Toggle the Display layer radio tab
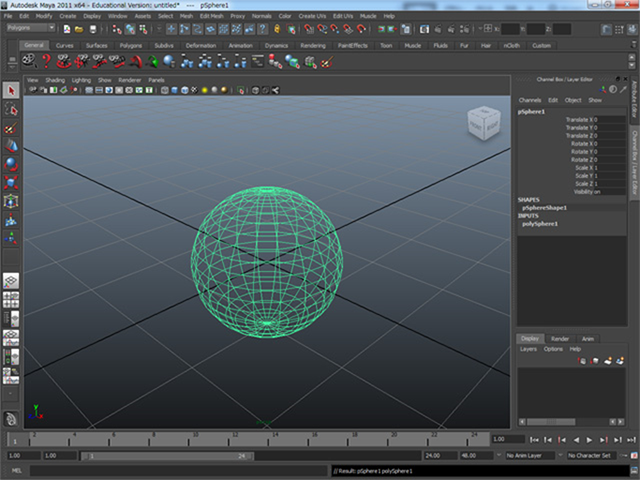The image size is (640, 480). coord(530,338)
